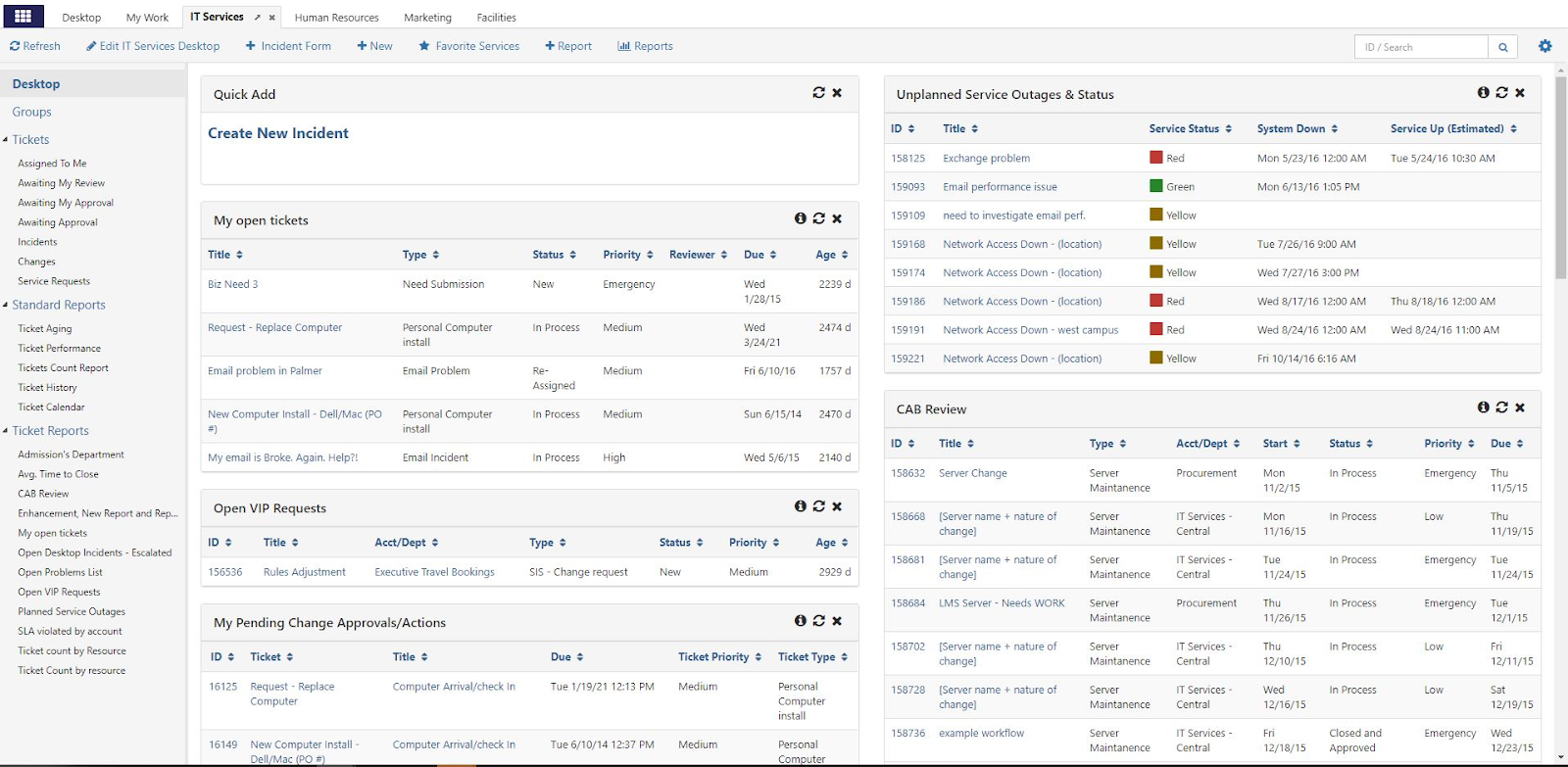Open the Marketing tab
Screen dimensions: 1568x767
[427, 18]
